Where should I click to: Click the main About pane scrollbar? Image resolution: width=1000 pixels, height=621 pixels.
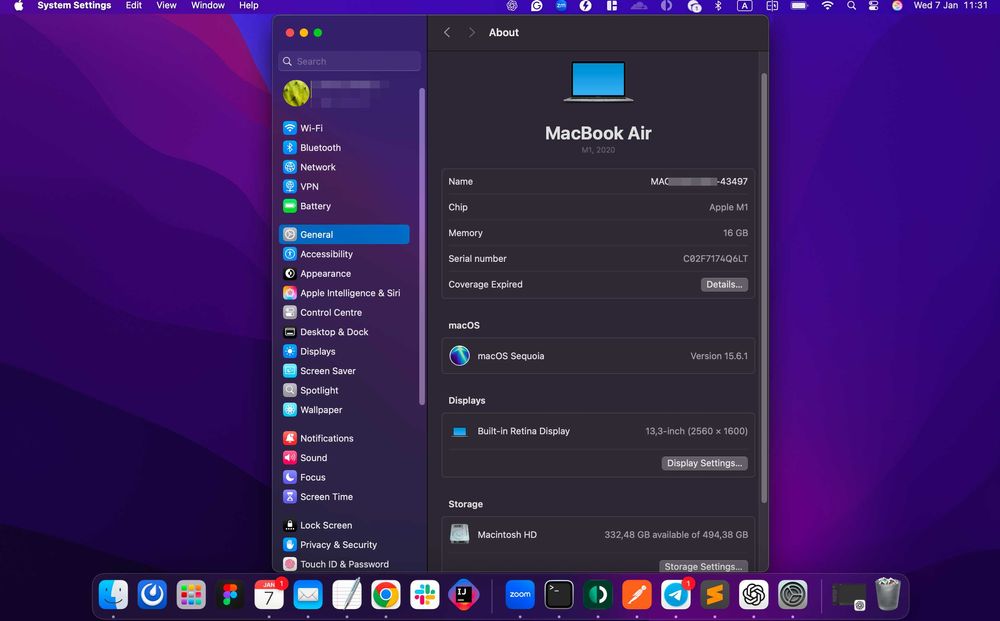click(764, 287)
